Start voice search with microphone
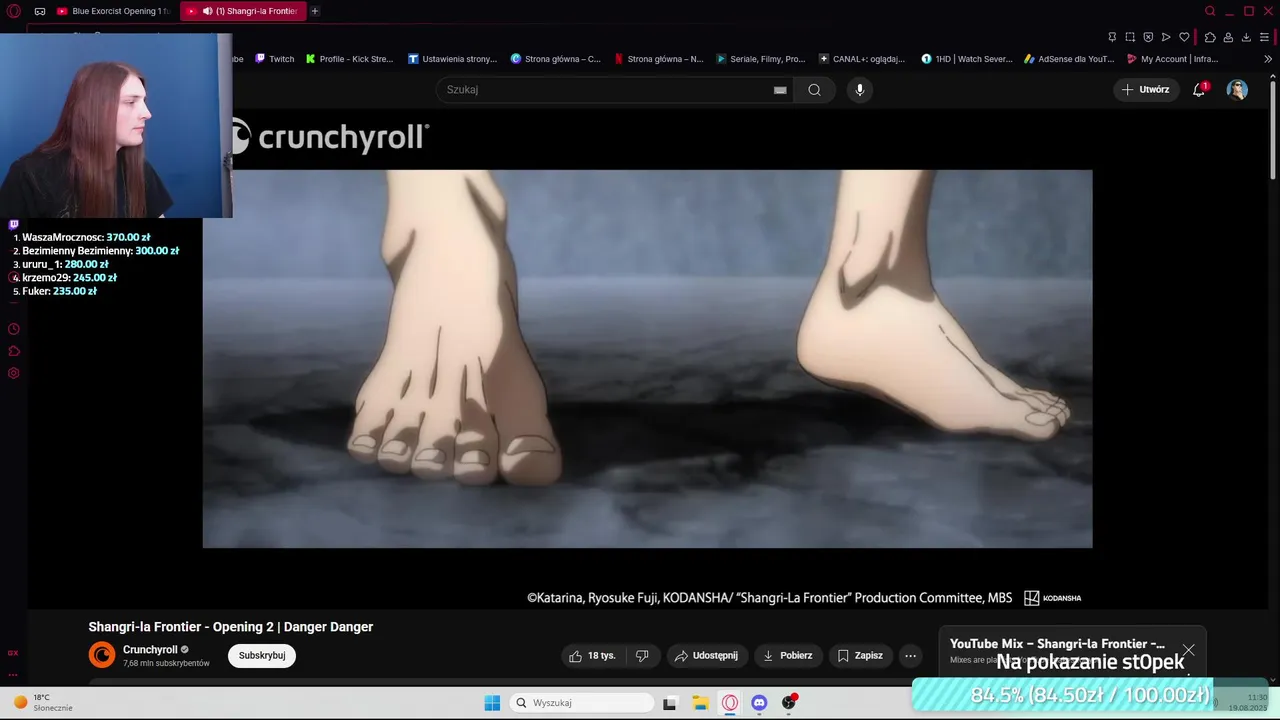The image size is (1280, 720). [859, 89]
